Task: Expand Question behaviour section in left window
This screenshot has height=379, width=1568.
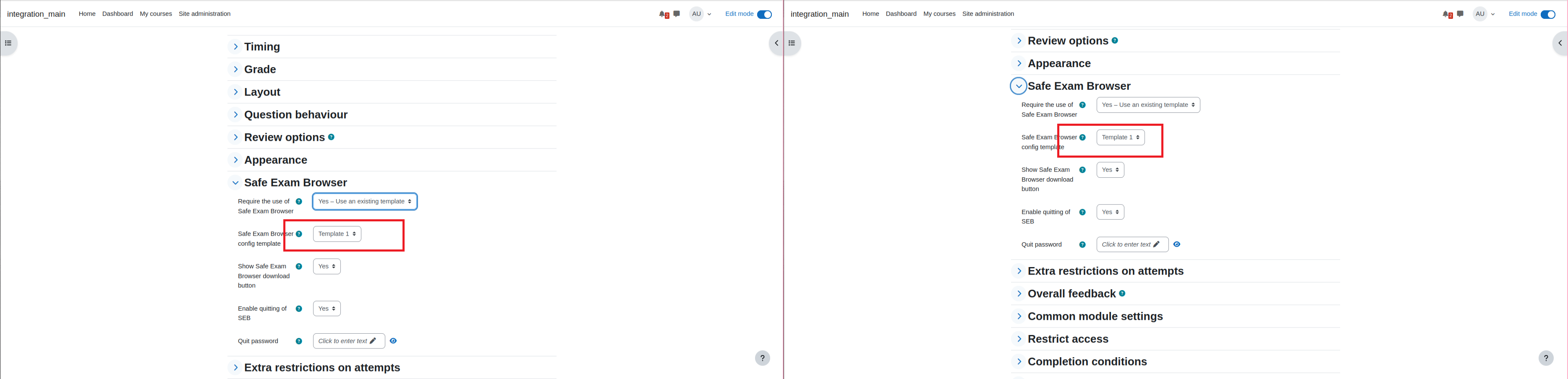Action: pos(235,114)
